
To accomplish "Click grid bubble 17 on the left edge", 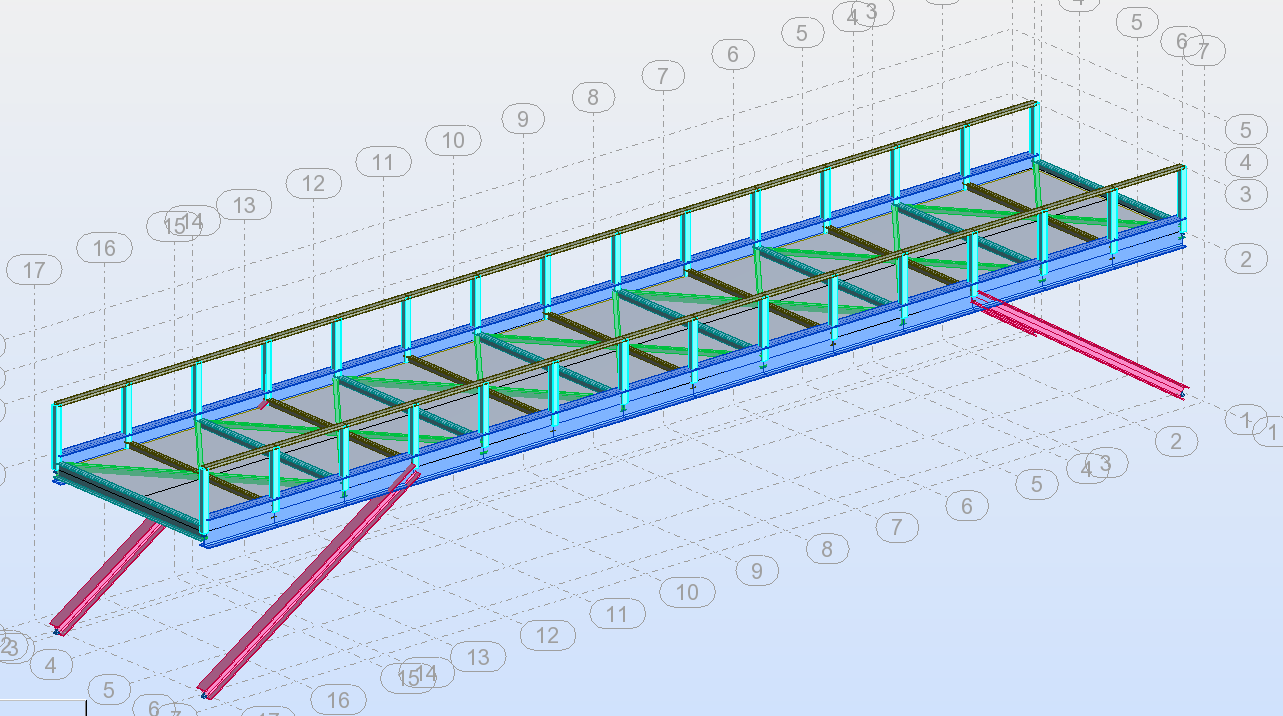I will pyautogui.click(x=33, y=269).
